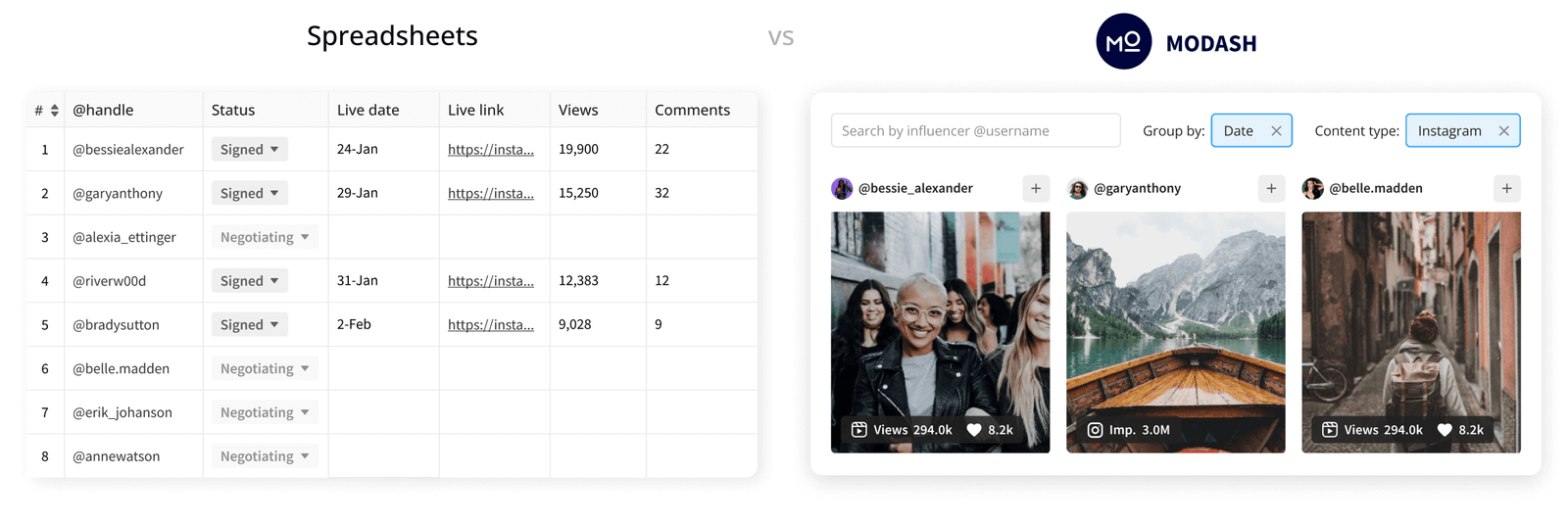Type in Search by influencer username field

[x=975, y=131]
